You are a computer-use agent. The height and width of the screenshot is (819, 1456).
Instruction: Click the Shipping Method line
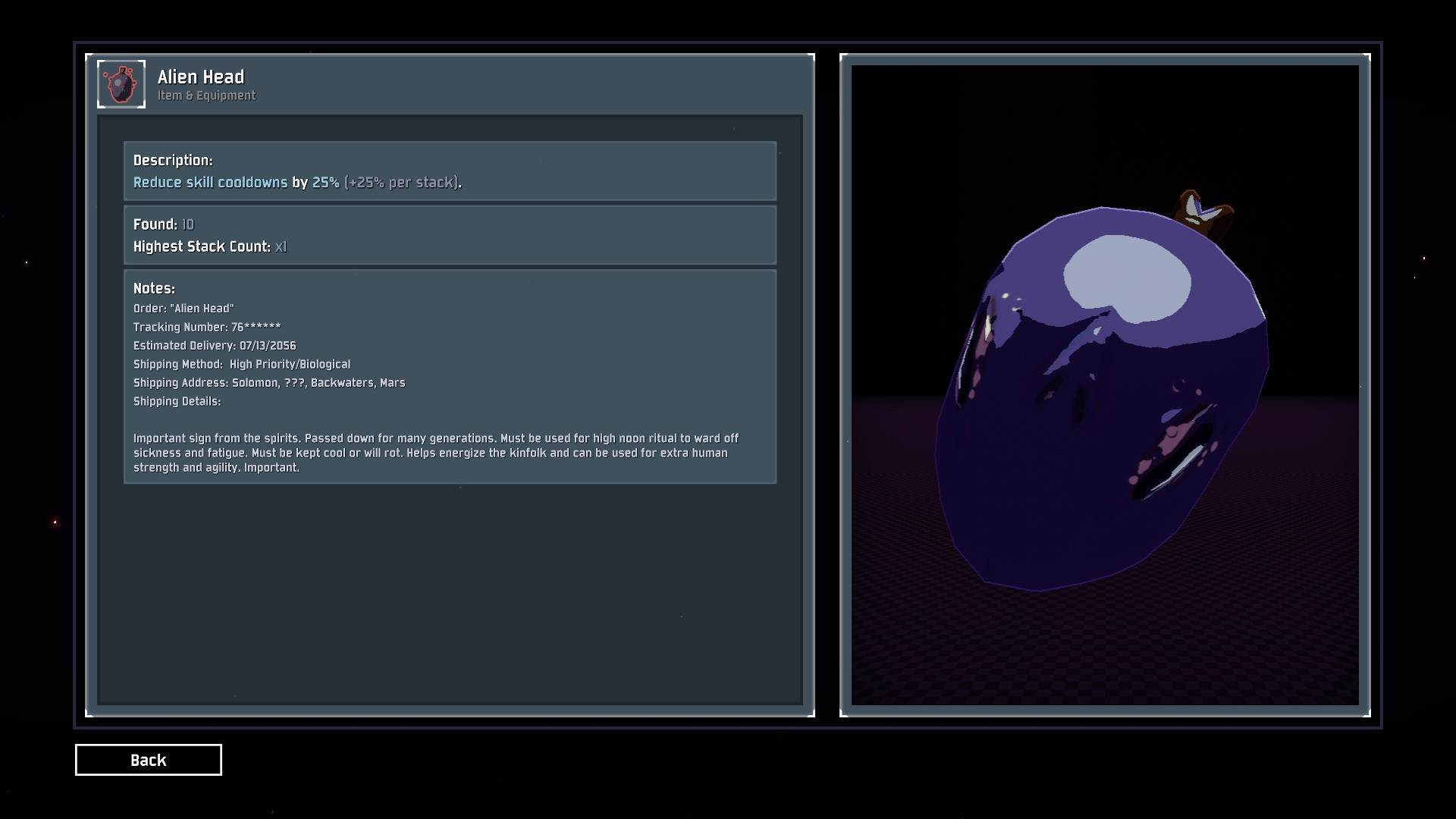click(242, 364)
